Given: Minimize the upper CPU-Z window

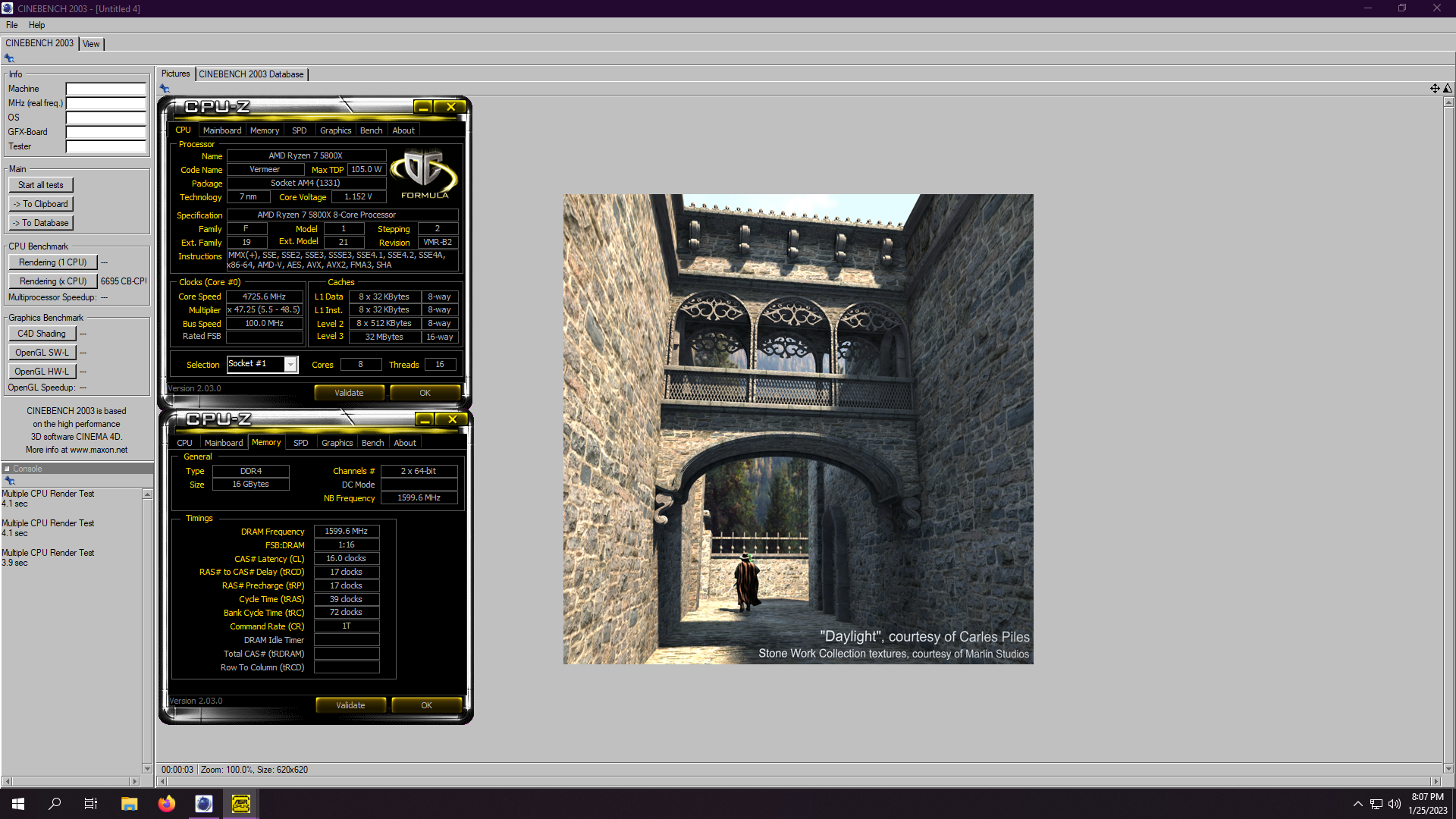Looking at the screenshot, I should coord(424,107).
